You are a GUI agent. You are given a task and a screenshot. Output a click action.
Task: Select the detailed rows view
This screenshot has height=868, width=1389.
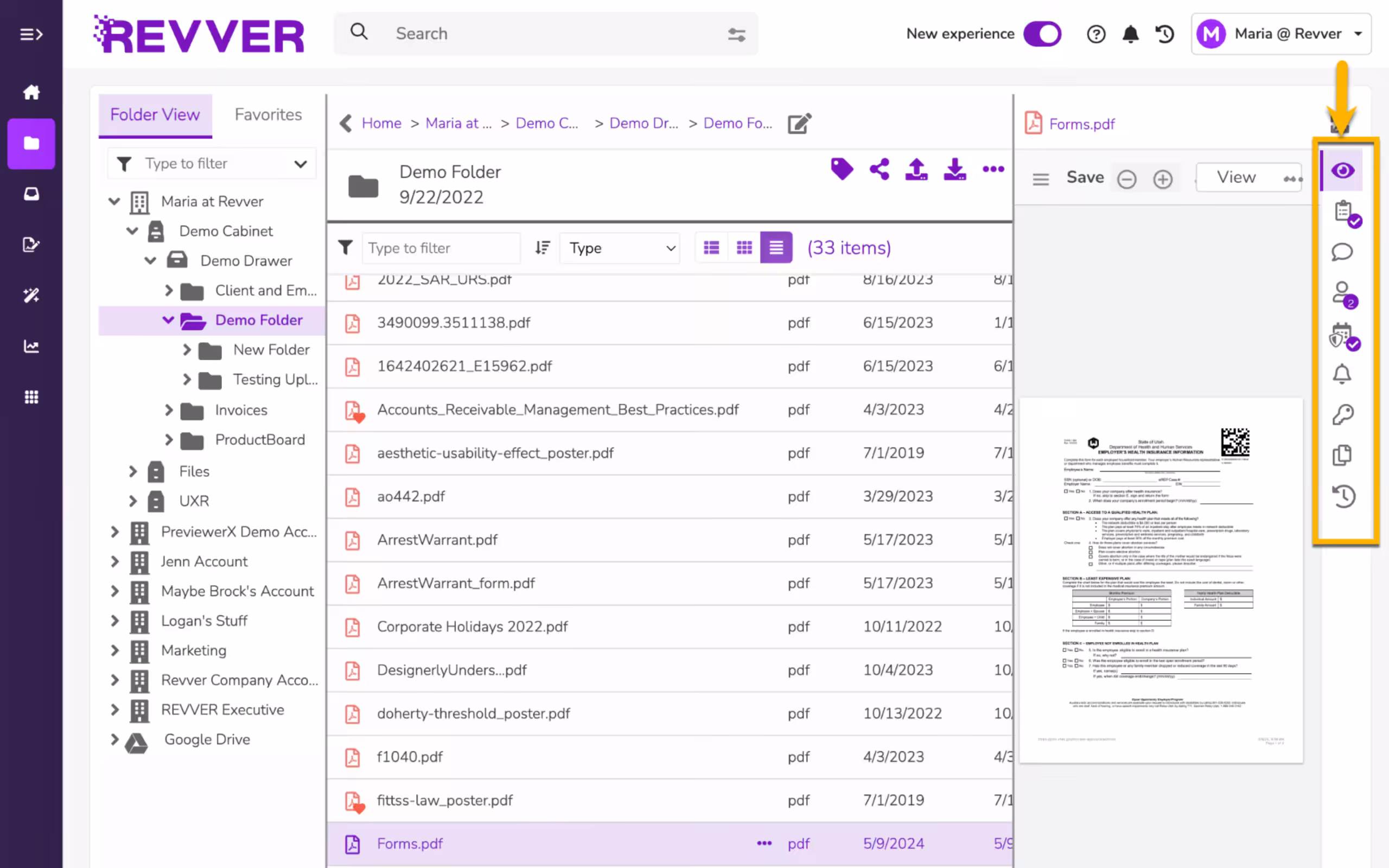[x=776, y=247]
